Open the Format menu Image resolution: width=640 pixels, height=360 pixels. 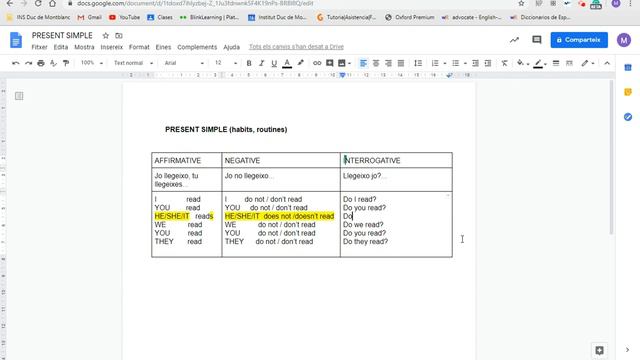[x=139, y=47]
